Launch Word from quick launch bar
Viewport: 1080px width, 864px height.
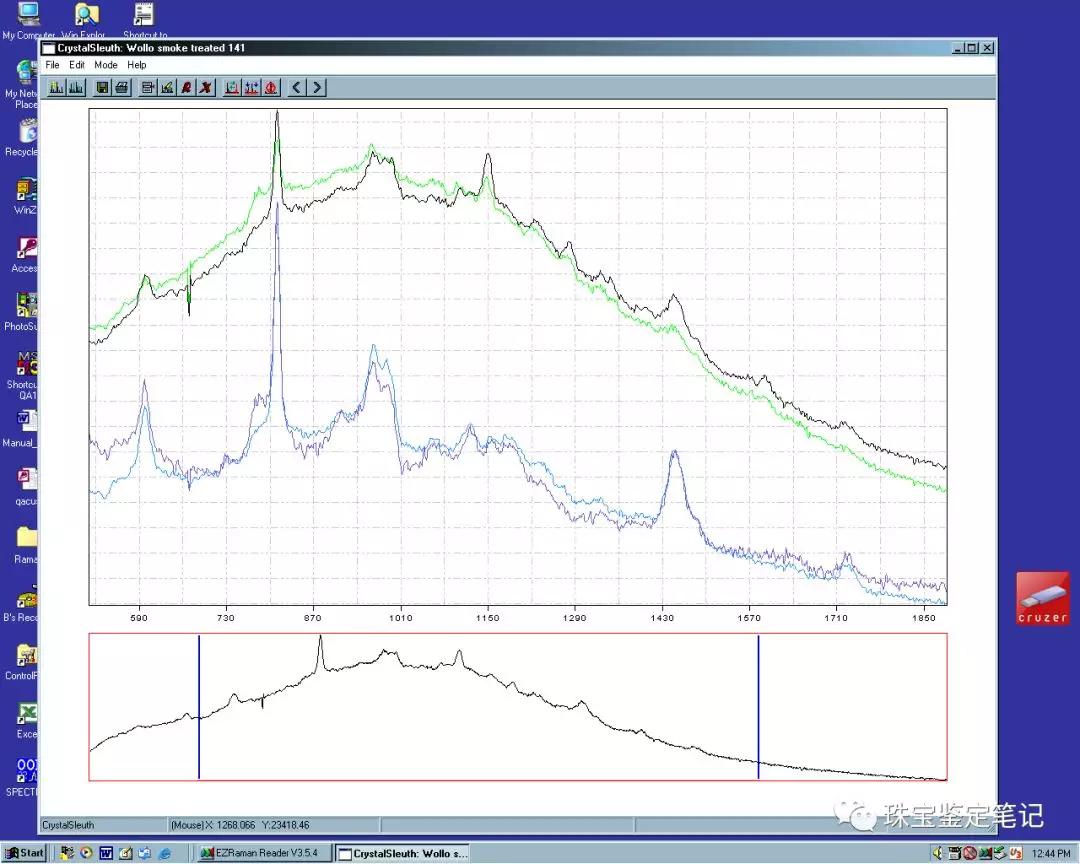pos(106,853)
